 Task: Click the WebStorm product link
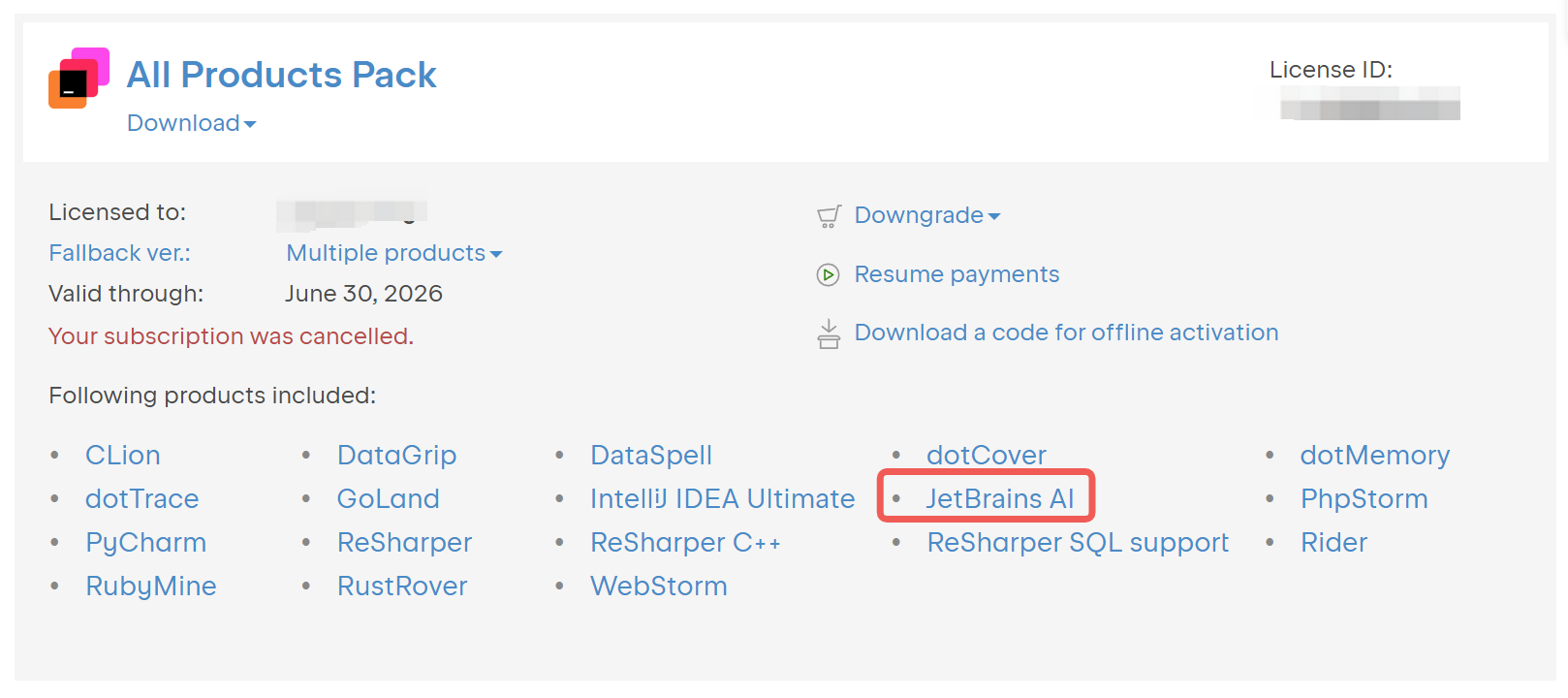[x=659, y=586]
